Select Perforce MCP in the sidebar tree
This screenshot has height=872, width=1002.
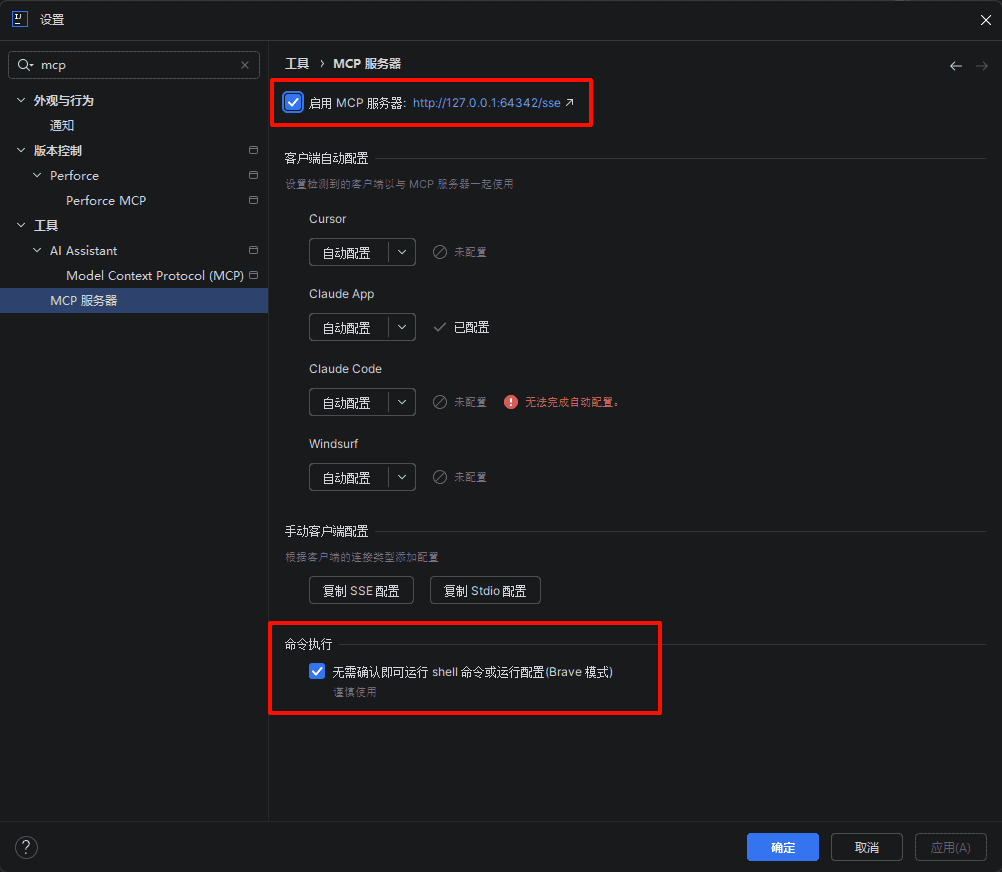click(x=106, y=200)
